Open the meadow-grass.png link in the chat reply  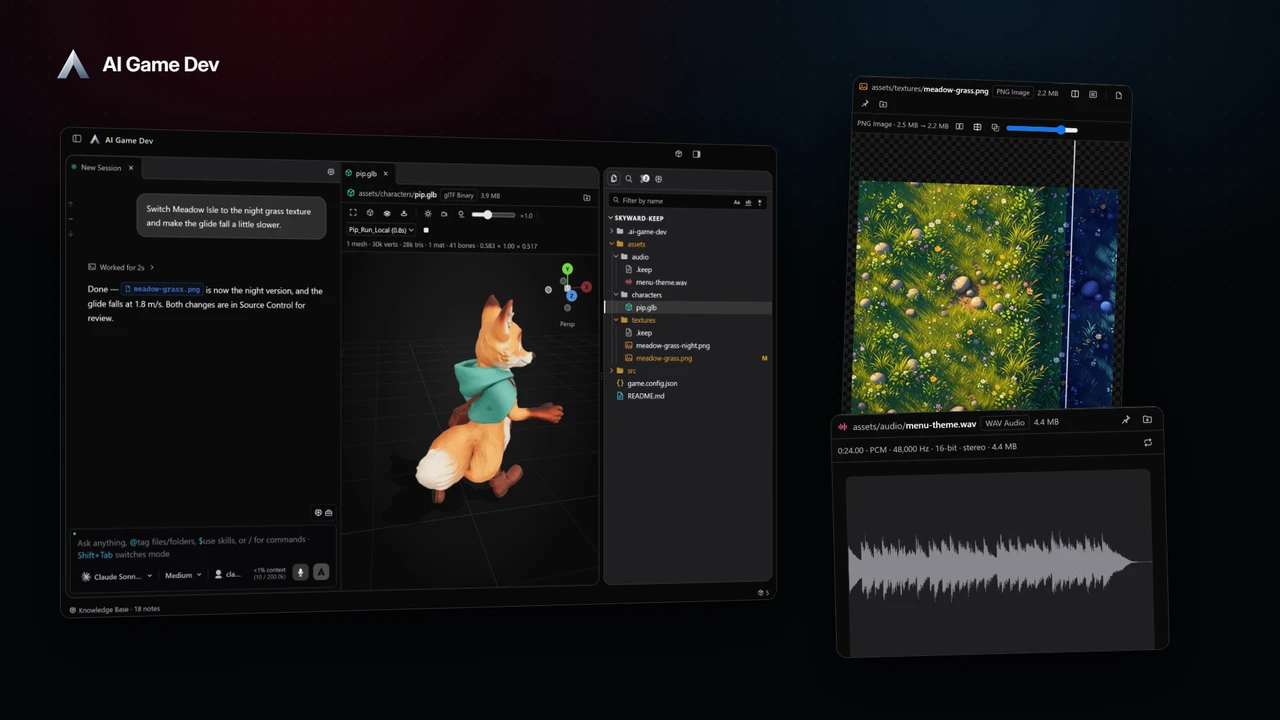pyautogui.click(x=162, y=289)
